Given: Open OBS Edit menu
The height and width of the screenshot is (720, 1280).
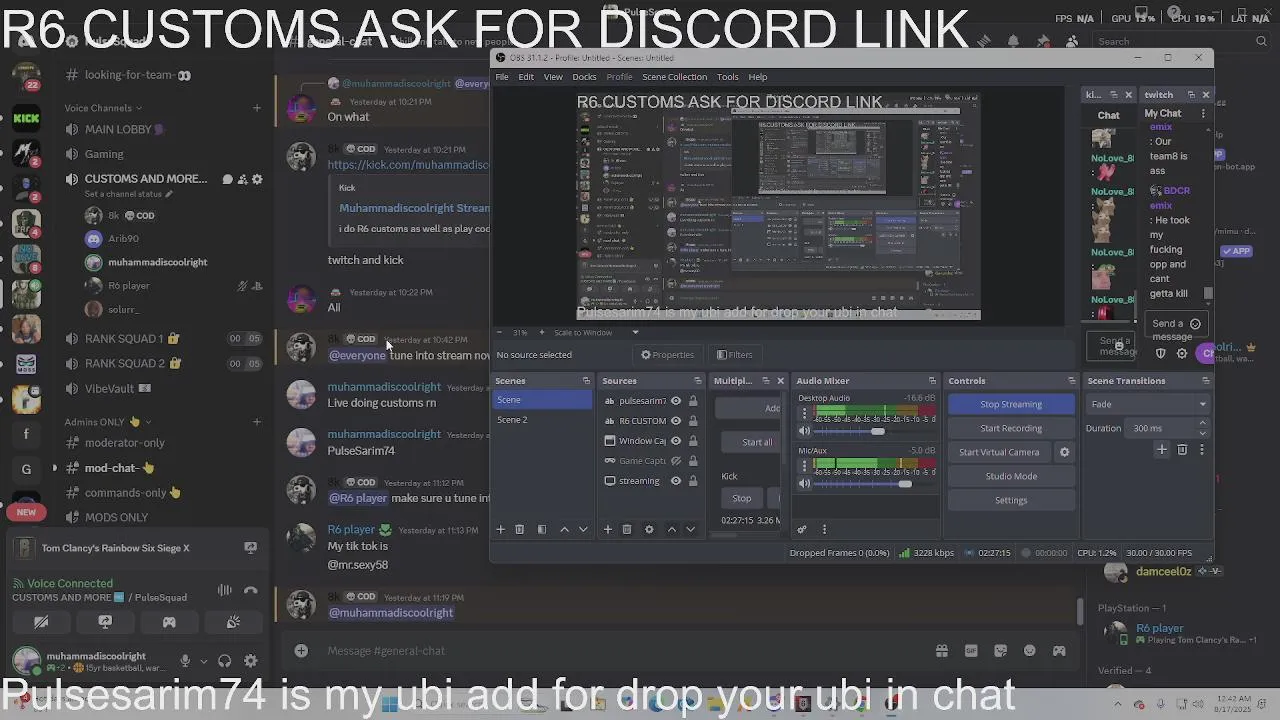Looking at the screenshot, I should click(x=526, y=77).
